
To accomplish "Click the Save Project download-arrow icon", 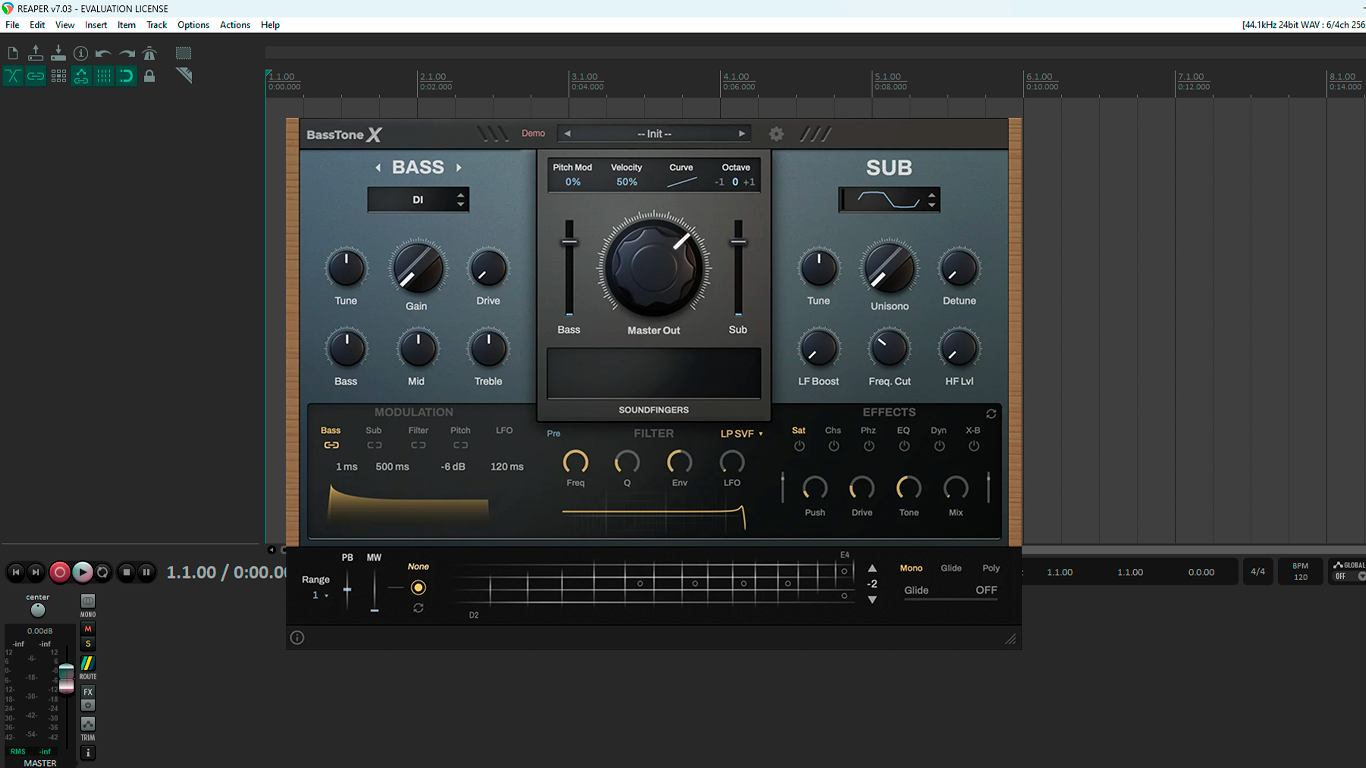I will [x=59, y=53].
